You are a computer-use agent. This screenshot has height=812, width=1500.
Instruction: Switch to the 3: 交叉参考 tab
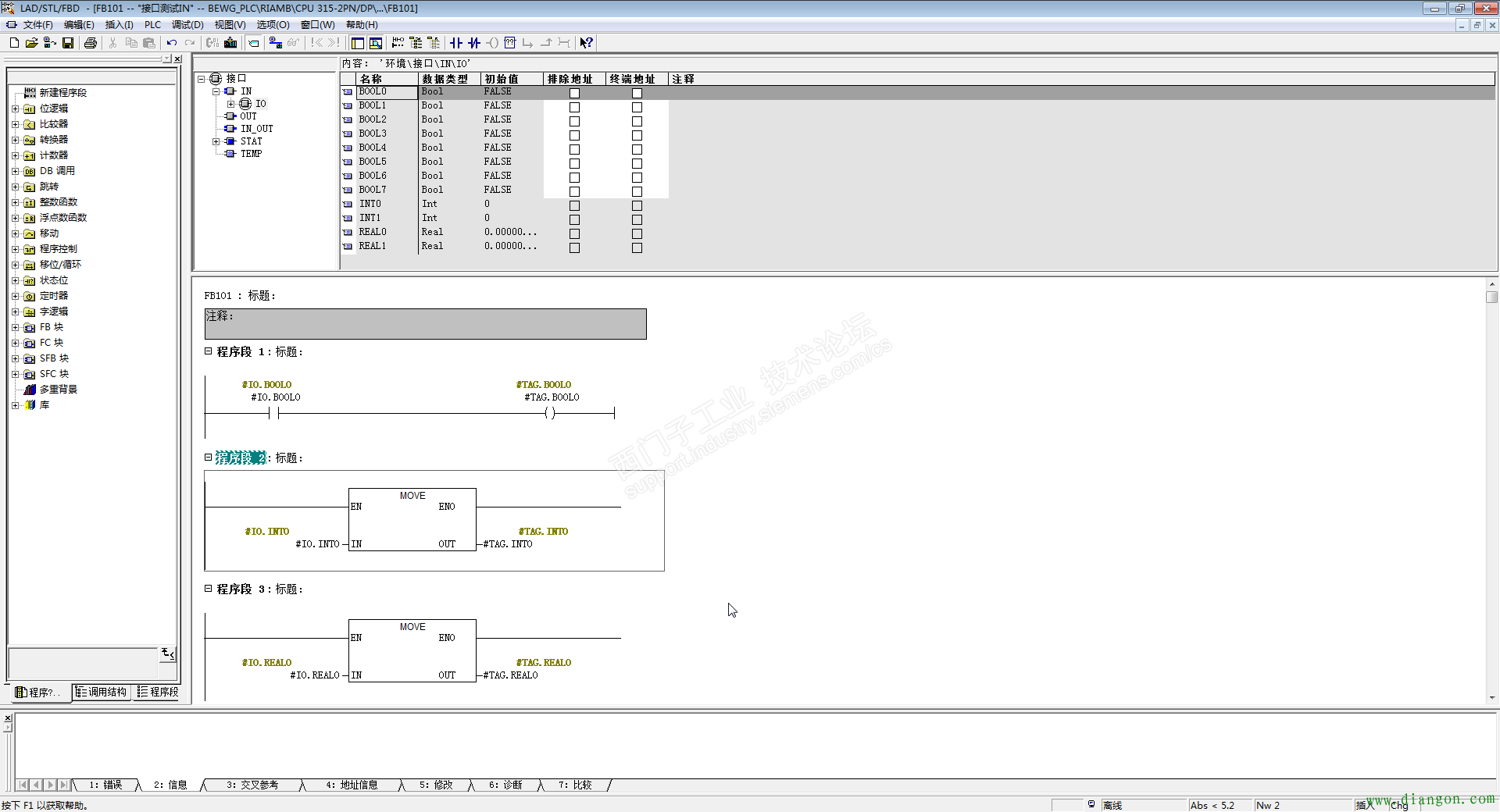pyautogui.click(x=252, y=785)
